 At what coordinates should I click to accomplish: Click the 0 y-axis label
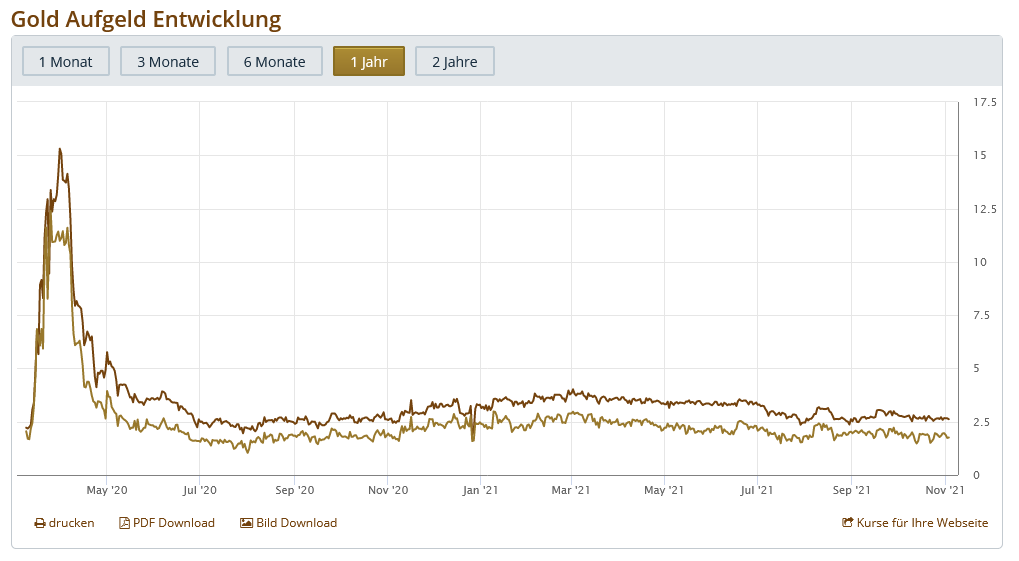pyautogui.click(x=977, y=475)
